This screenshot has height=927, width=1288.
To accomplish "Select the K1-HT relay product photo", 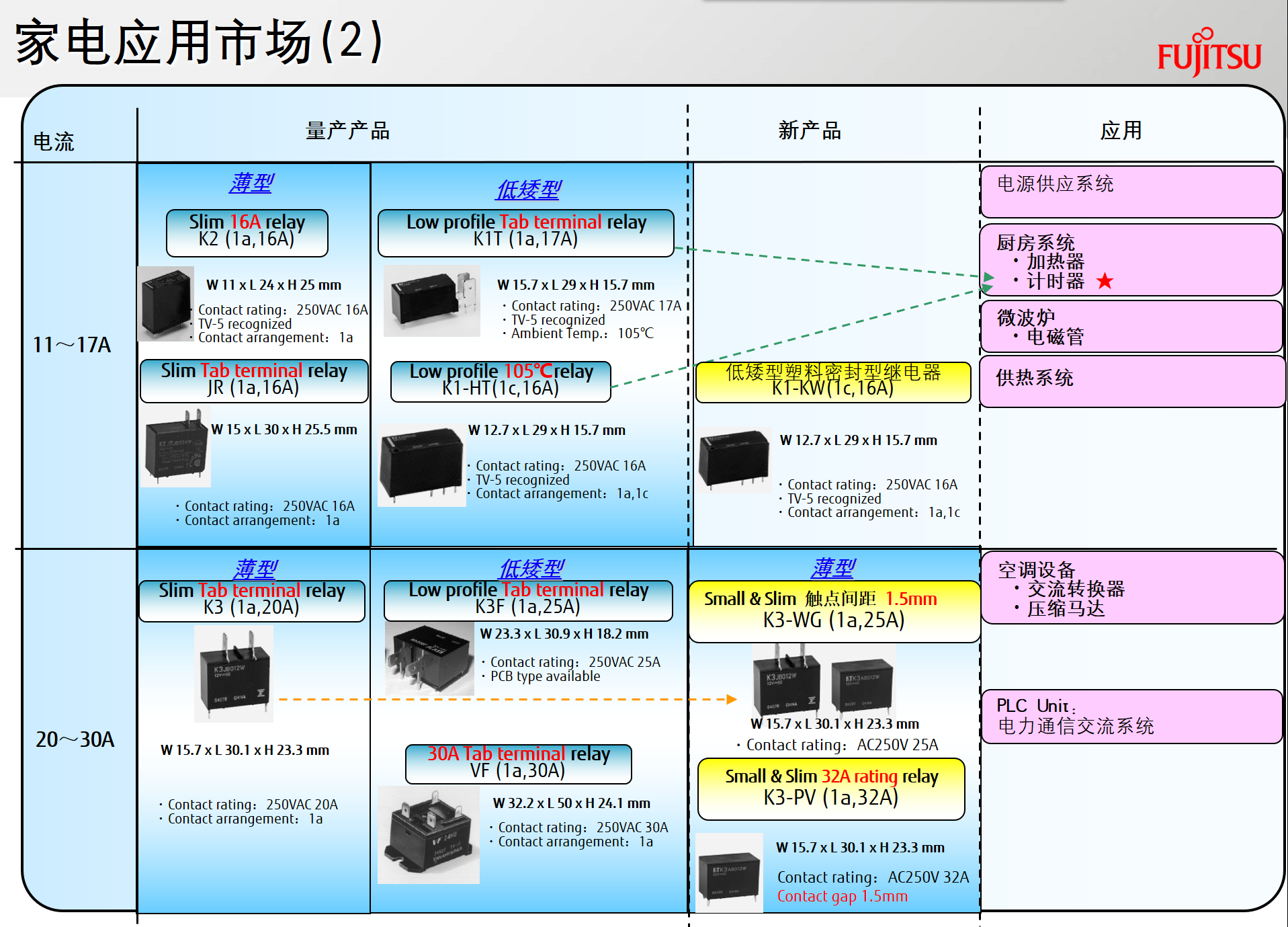I will pos(422,465).
